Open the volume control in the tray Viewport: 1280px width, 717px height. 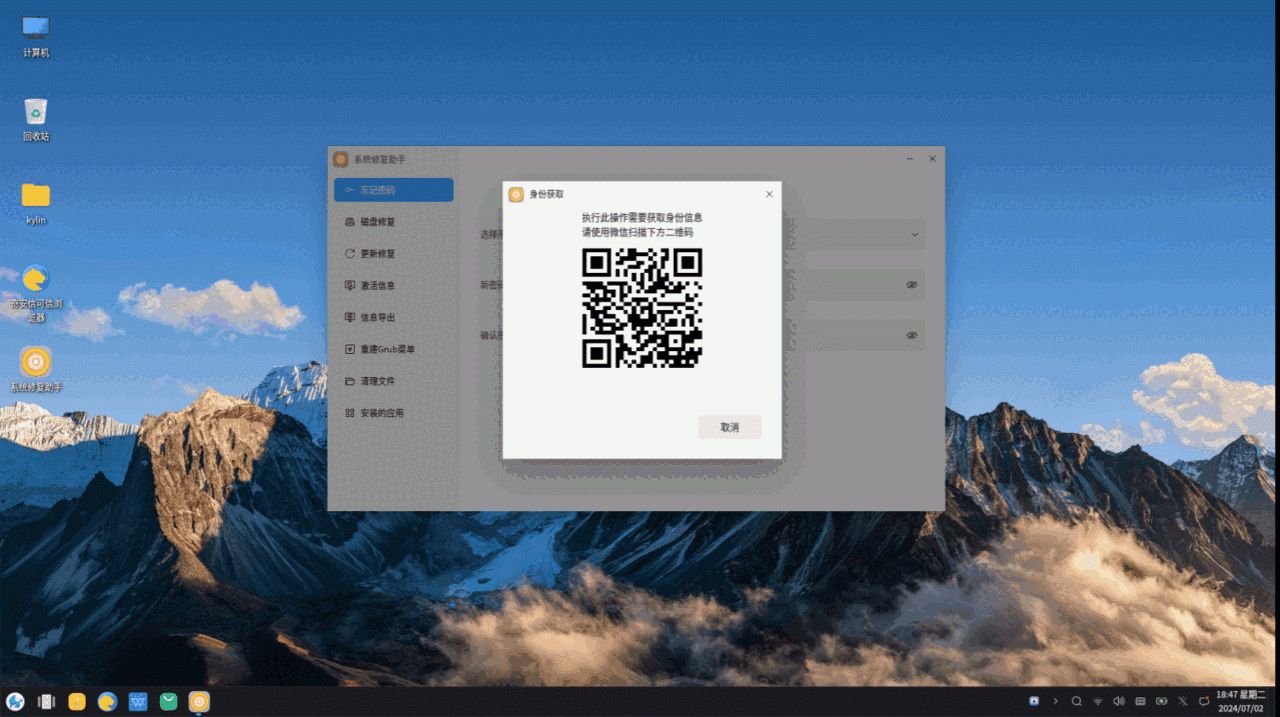click(x=1118, y=701)
